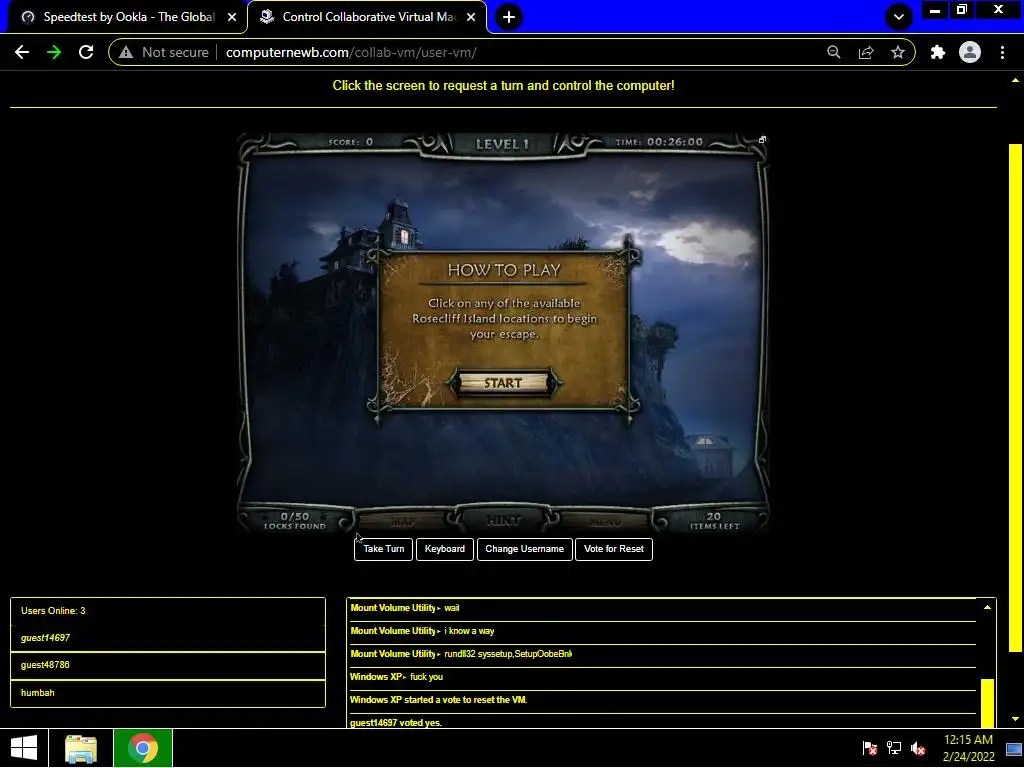Image resolution: width=1024 pixels, height=768 pixels.
Task: Open the taskbar clock showing 12:15 AM
Action: 968,748
